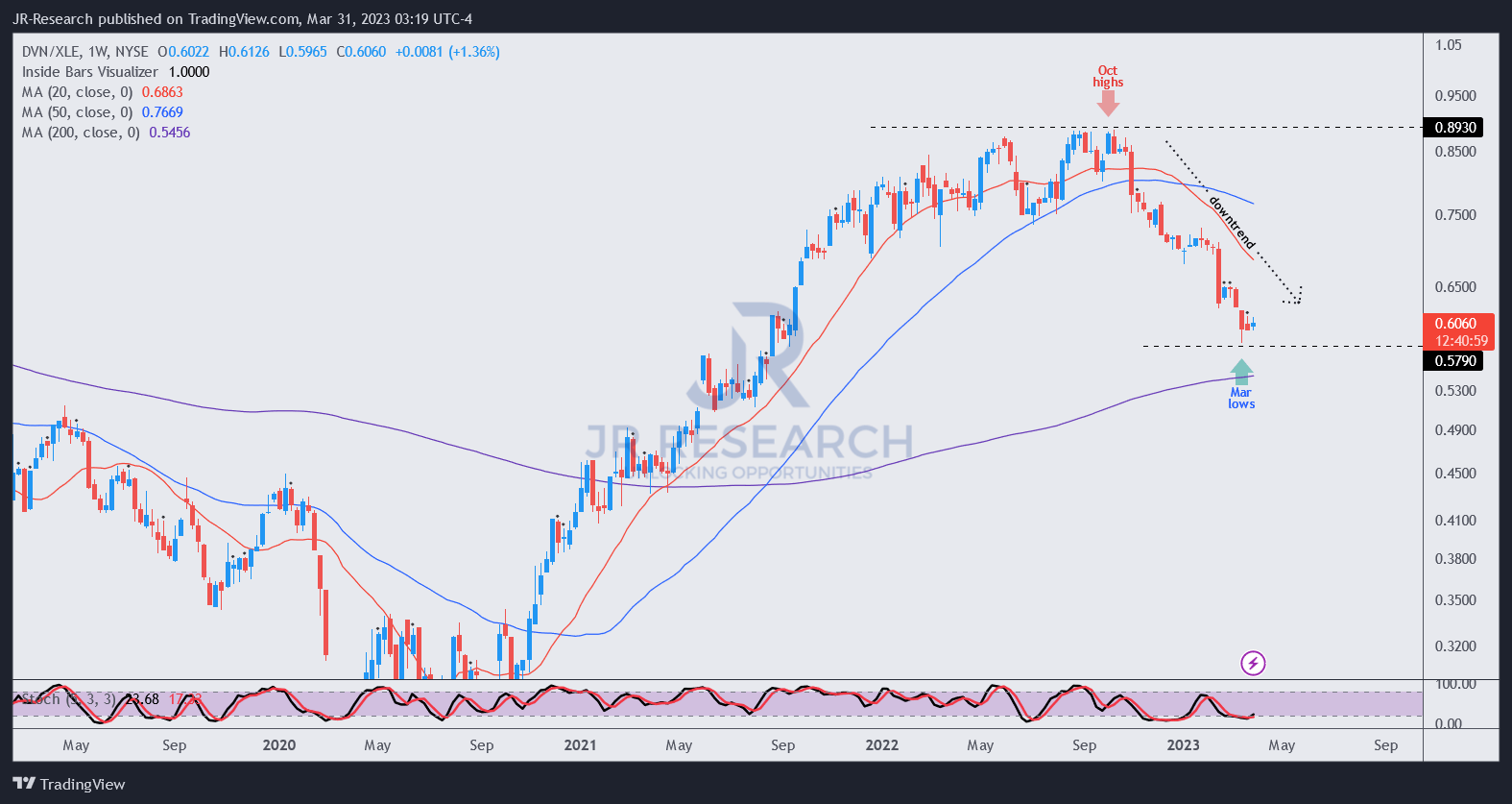This screenshot has width=1512, height=804.
Task: Select the Inside Bars Visualizer indicator legend
Action: coord(90,72)
